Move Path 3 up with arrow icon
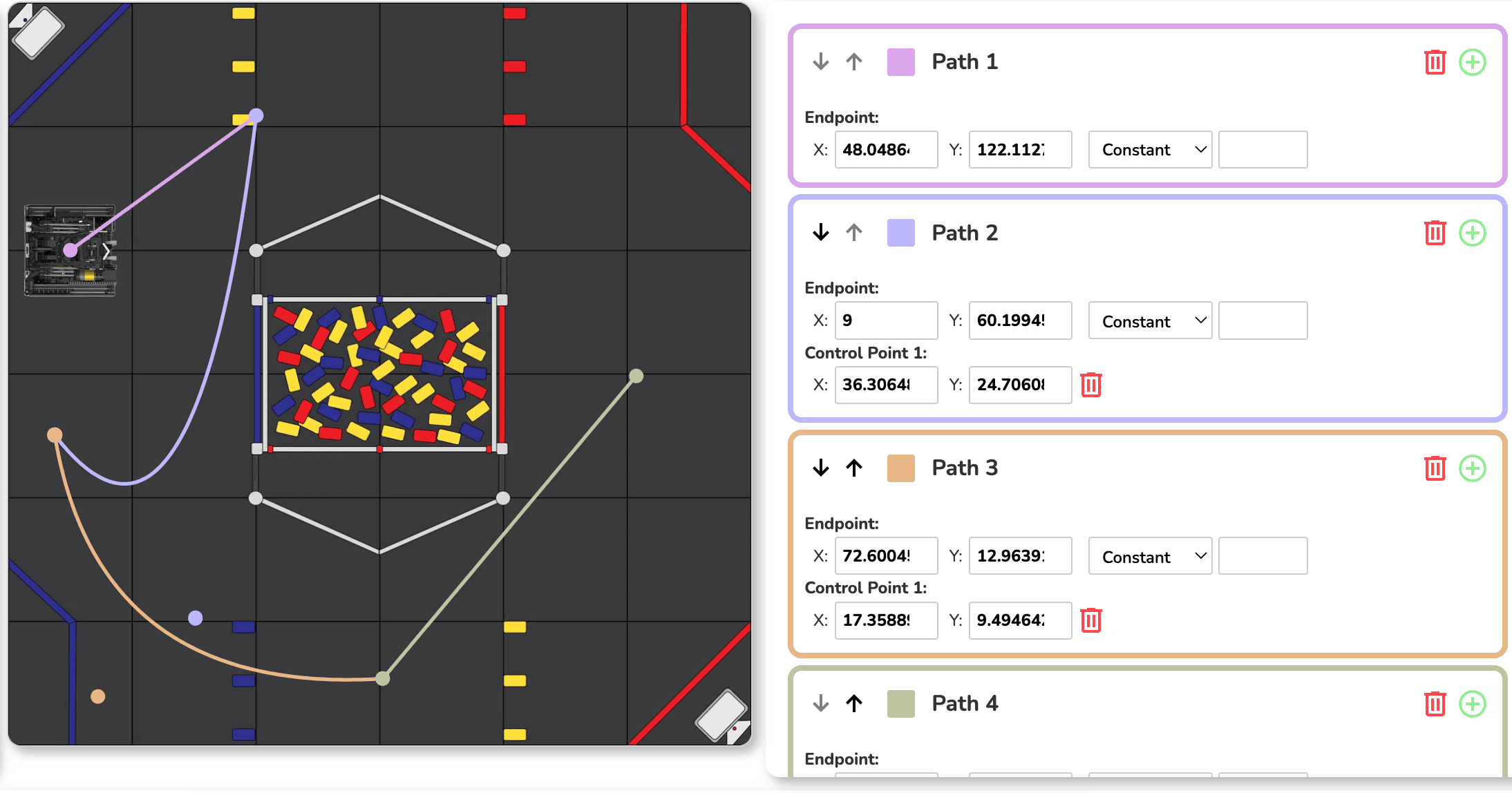The image size is (1512, 793). (854, 468)
